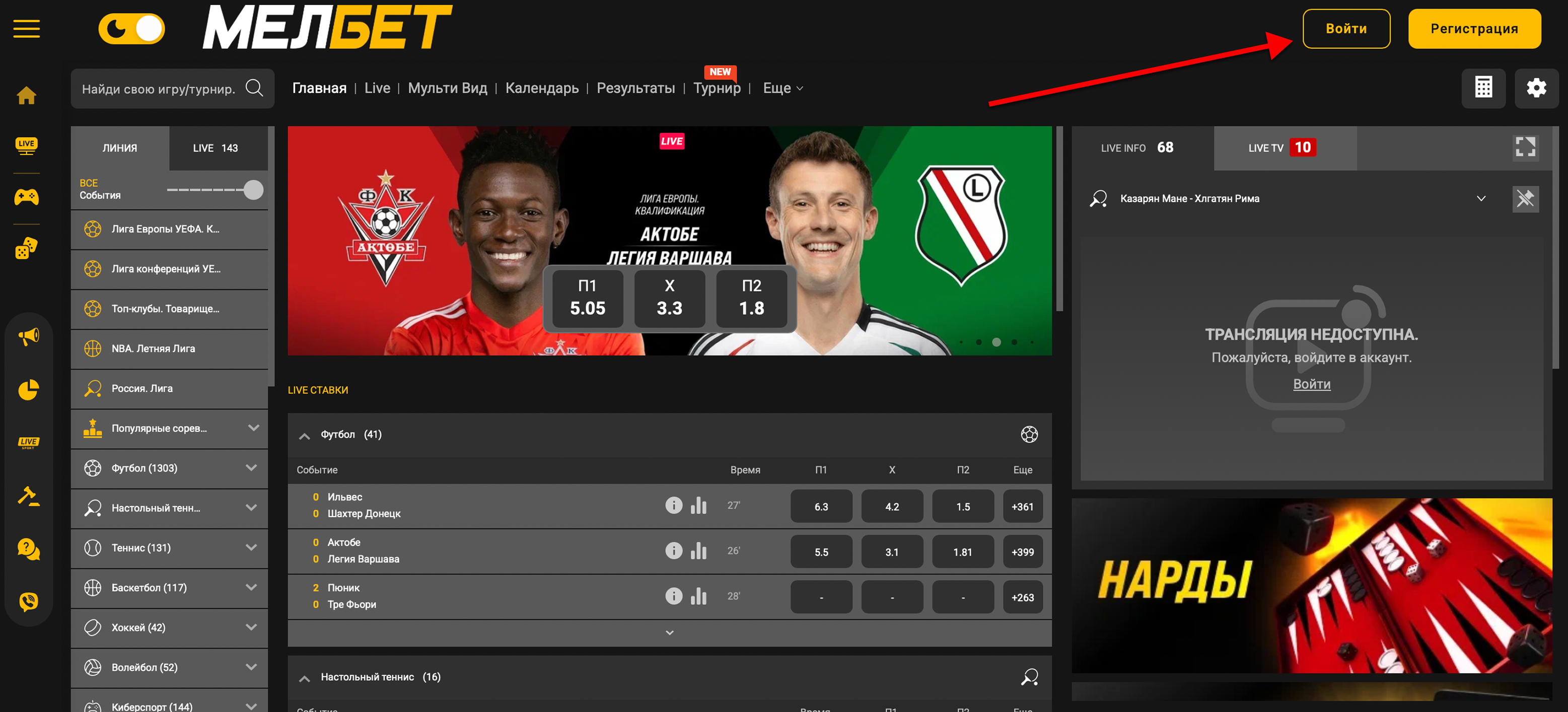Open the betting calculator icon

coord(1483,88)
